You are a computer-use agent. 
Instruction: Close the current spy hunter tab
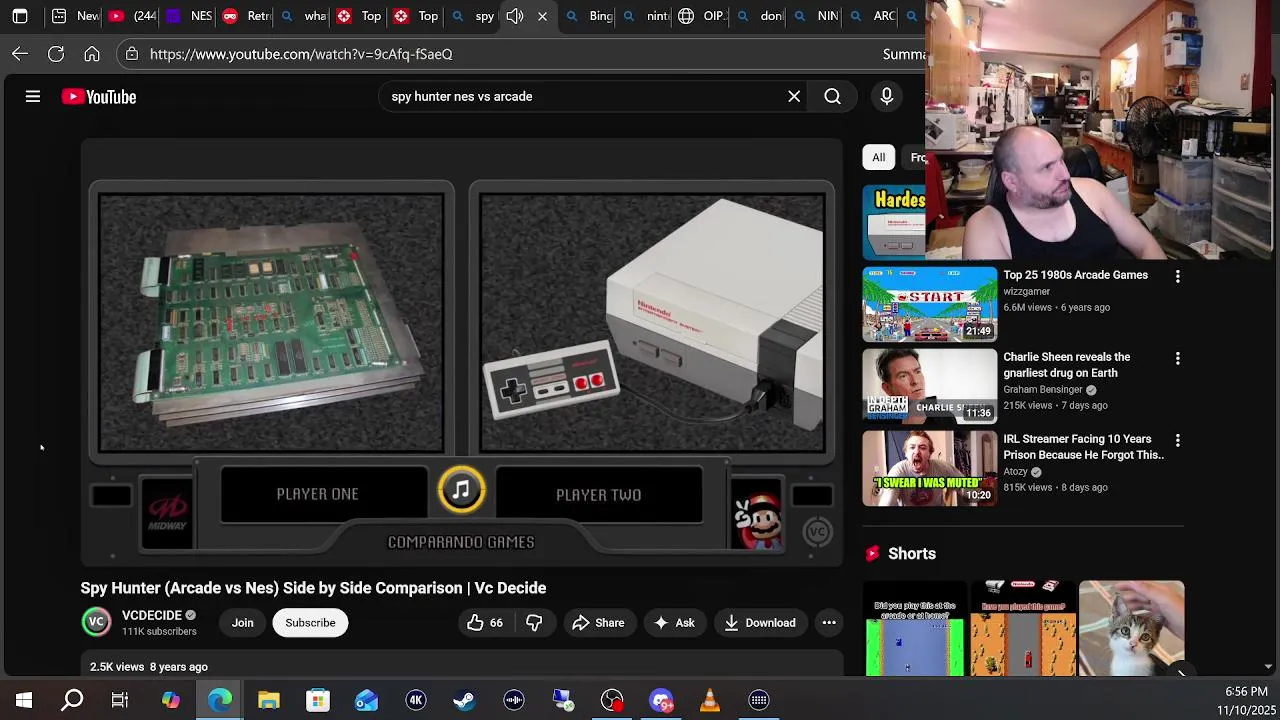542,16
